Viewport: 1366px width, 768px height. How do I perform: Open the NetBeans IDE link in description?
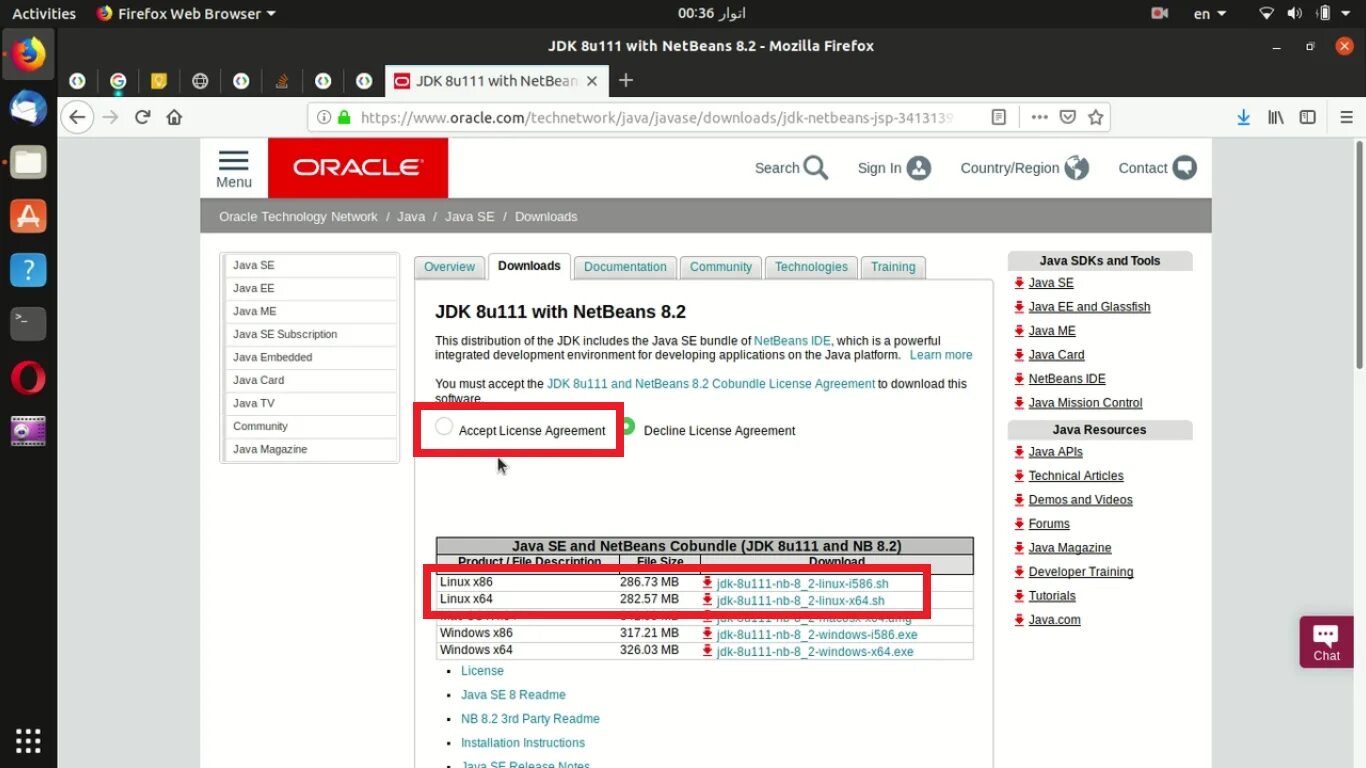(x=792, y=341)
